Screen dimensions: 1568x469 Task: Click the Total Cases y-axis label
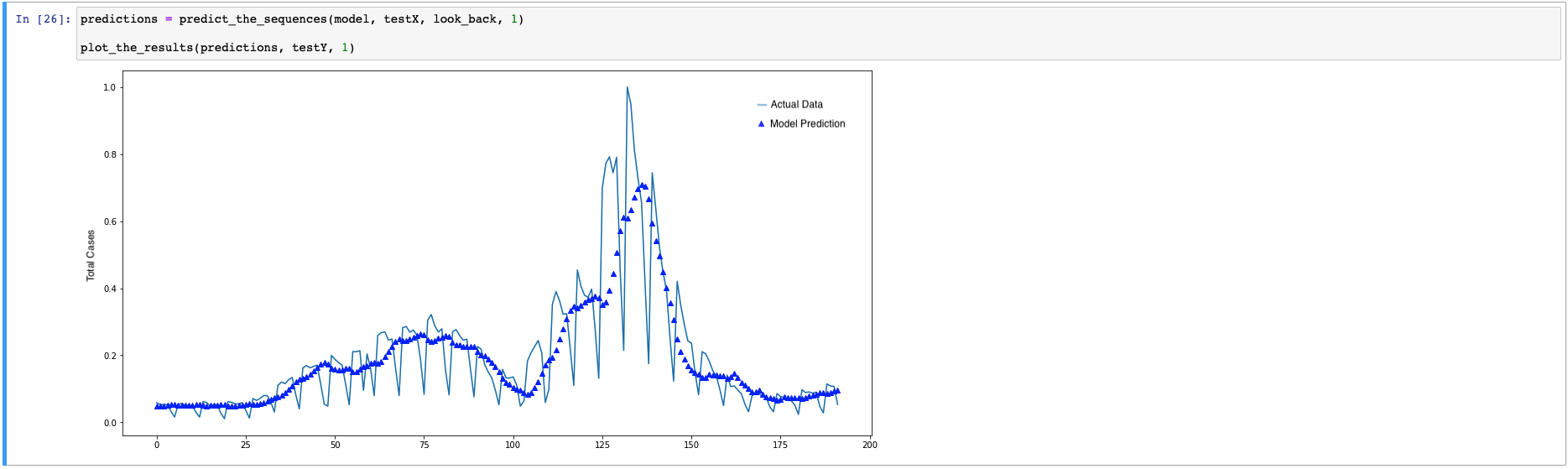pyautogui.click(x=91, y=255)
